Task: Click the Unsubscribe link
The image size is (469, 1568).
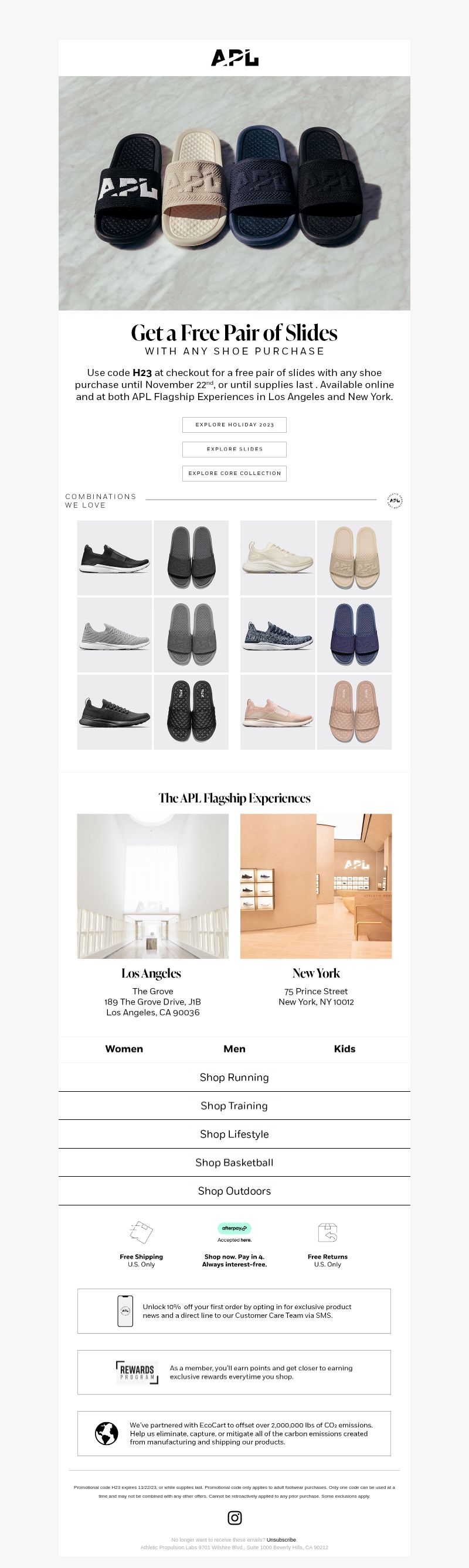Action: point(281,1539)
